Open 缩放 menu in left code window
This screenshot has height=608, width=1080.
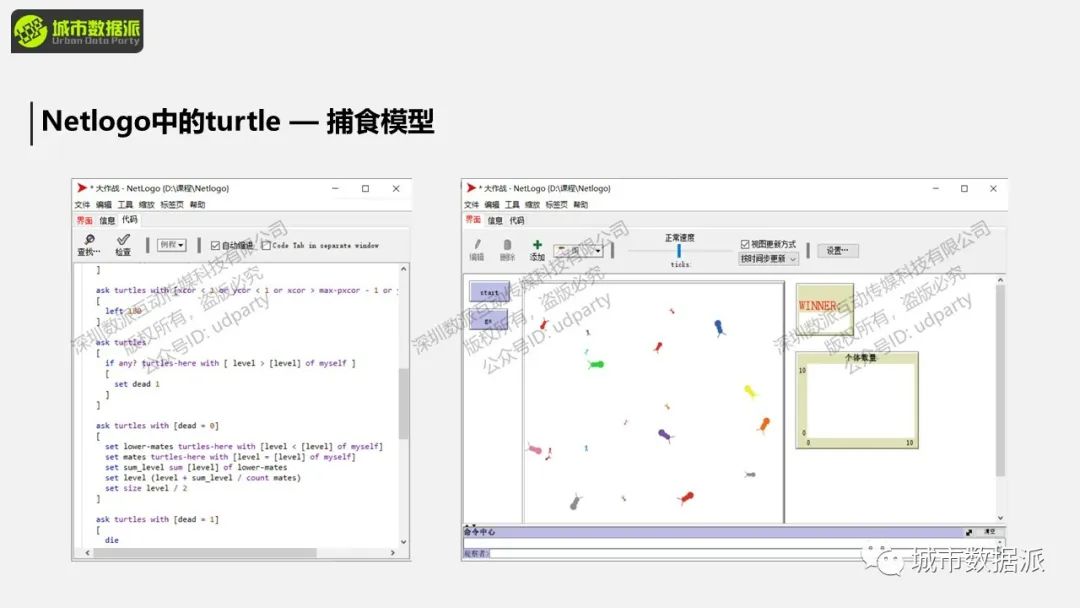pyautogui.click(x=146, y=205)
